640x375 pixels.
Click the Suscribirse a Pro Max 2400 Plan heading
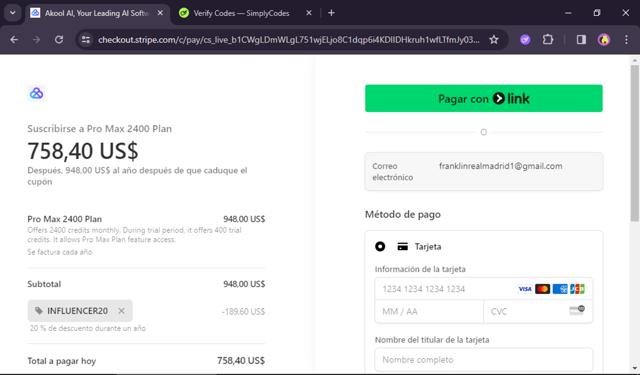(x=100, y=129)
